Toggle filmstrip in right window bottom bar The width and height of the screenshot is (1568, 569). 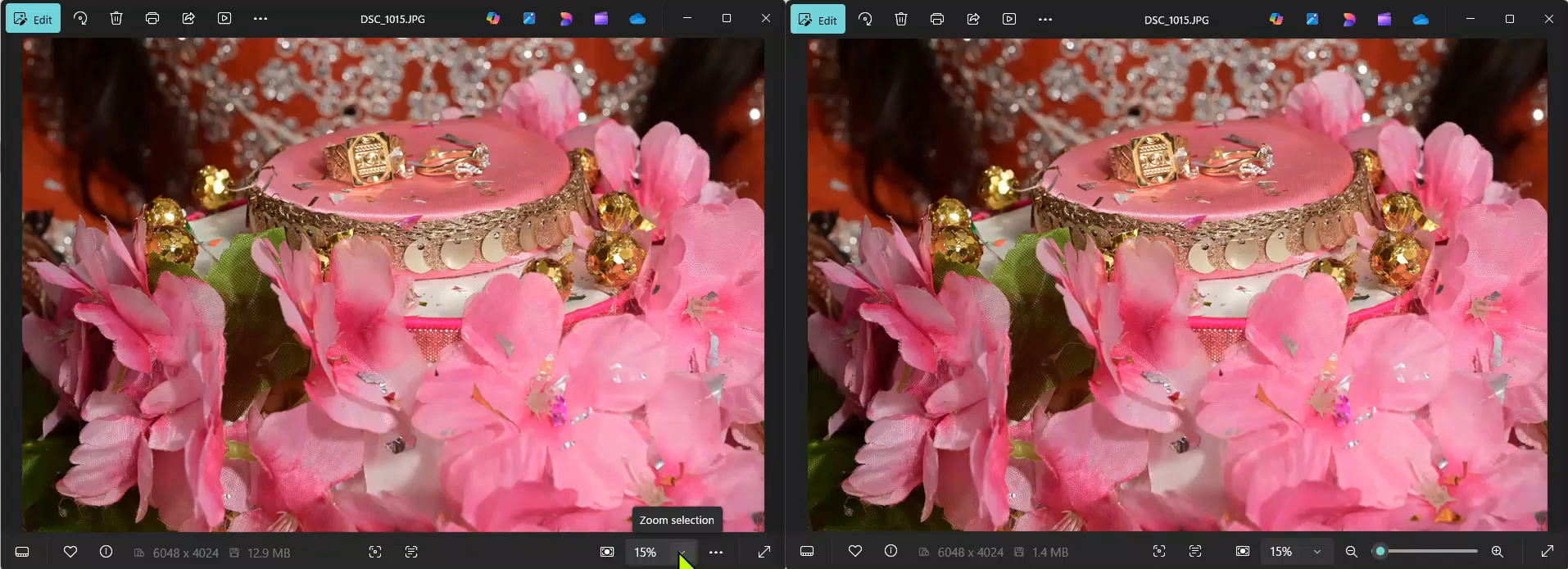pyautogui.click(x=807, y=551)
